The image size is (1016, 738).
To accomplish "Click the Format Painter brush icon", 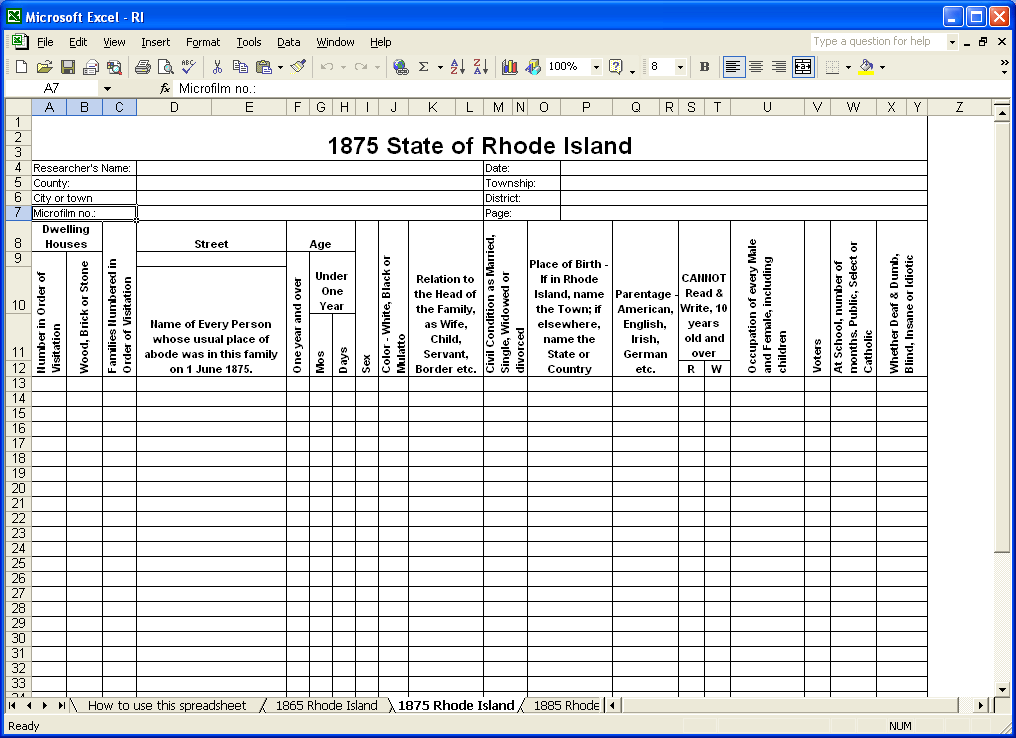I will (299, 67).
